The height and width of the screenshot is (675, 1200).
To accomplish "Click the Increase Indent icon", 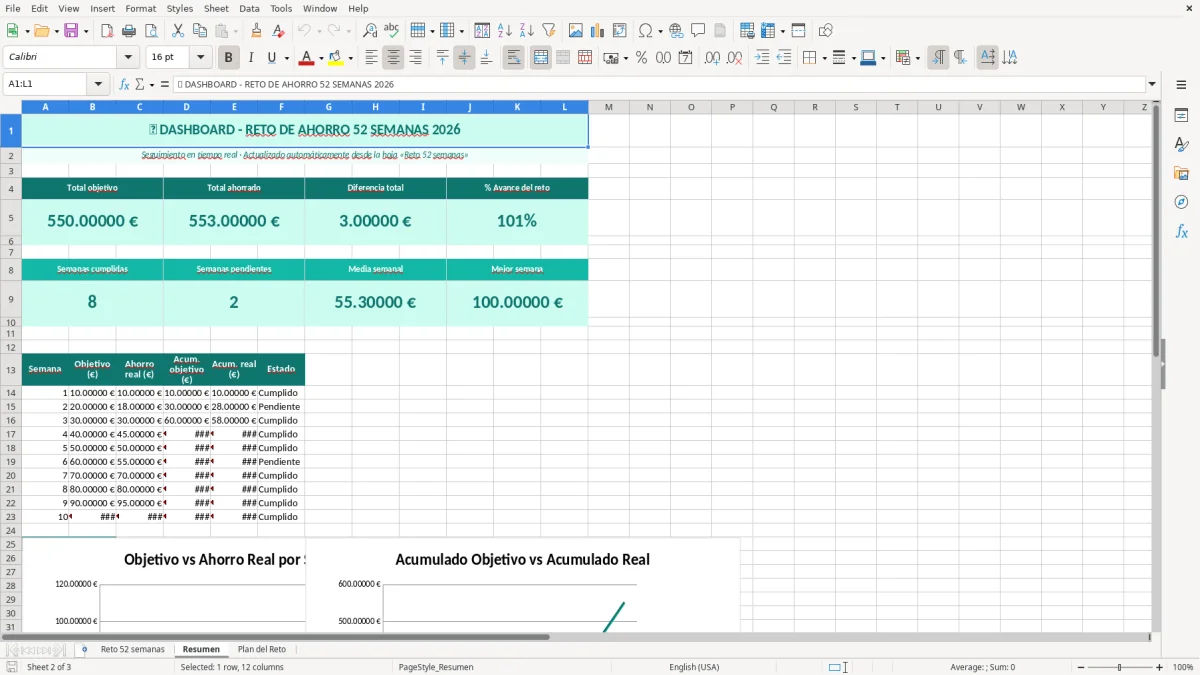I will [x=762, y=58].
